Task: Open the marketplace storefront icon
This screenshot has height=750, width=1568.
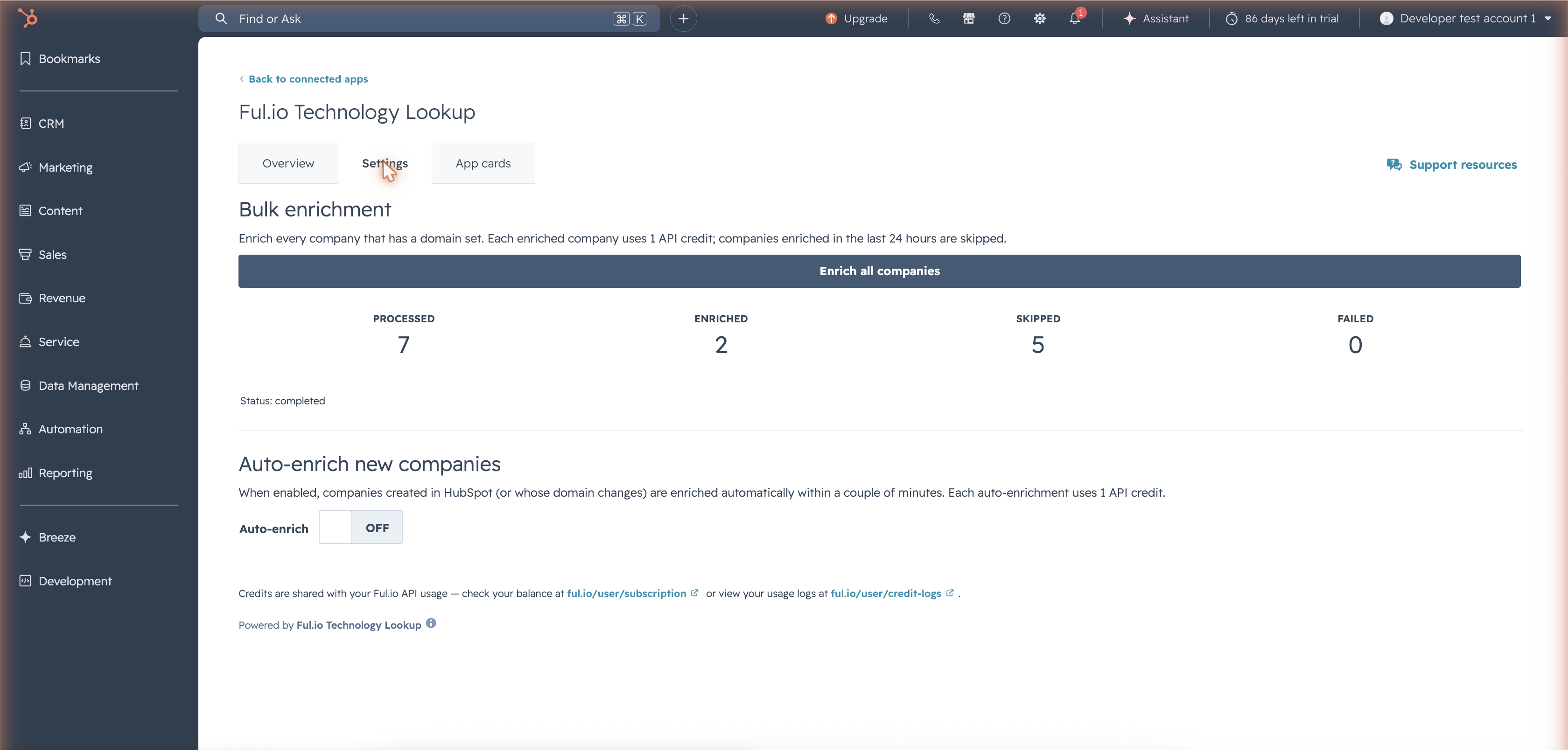Action: click(x=968, y=18)
